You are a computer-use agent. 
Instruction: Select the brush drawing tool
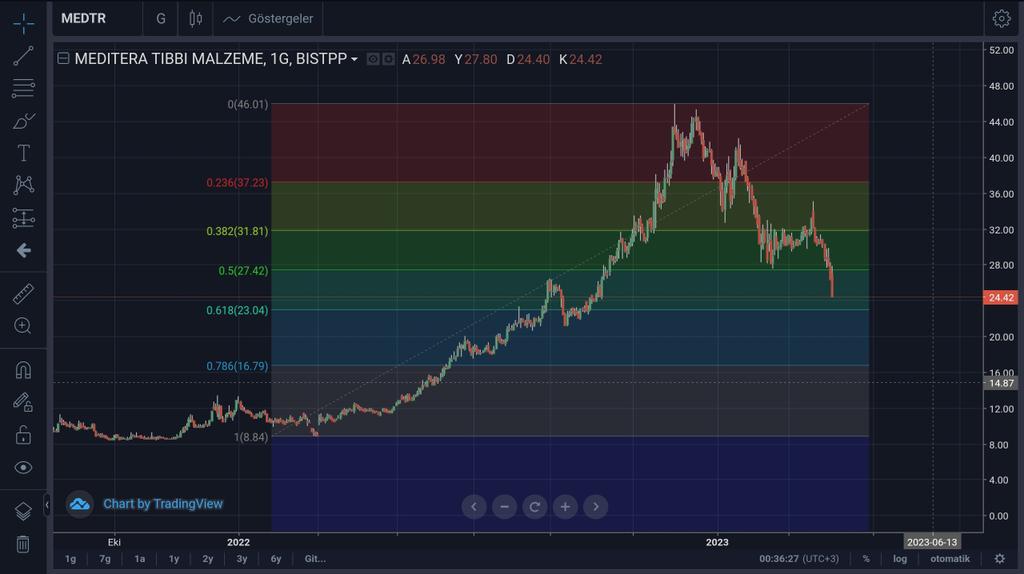click(24, 121)
